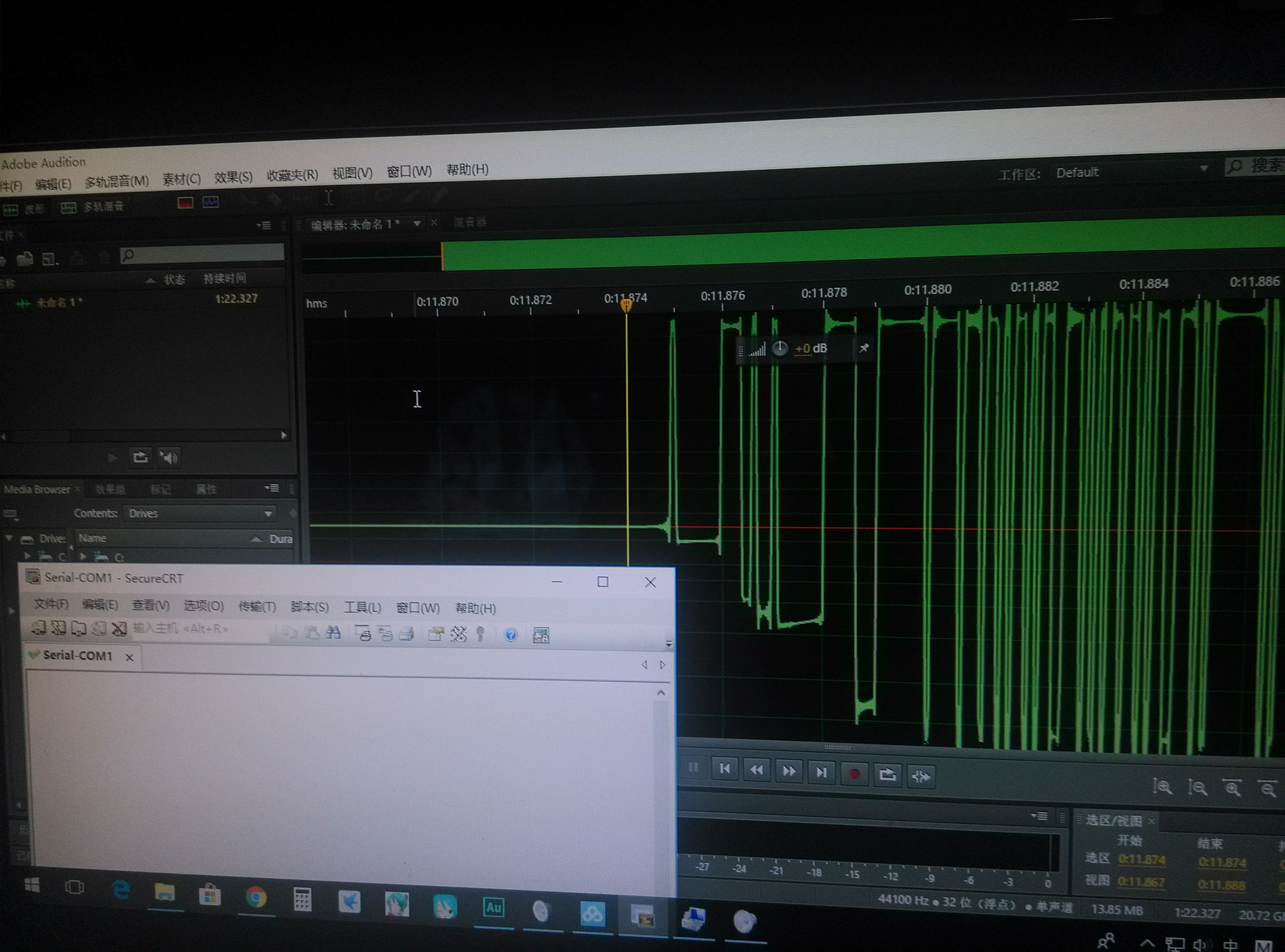1285x952 pixels.
Task: Open the 效果(S) menu
Action: tap(233, 177)
